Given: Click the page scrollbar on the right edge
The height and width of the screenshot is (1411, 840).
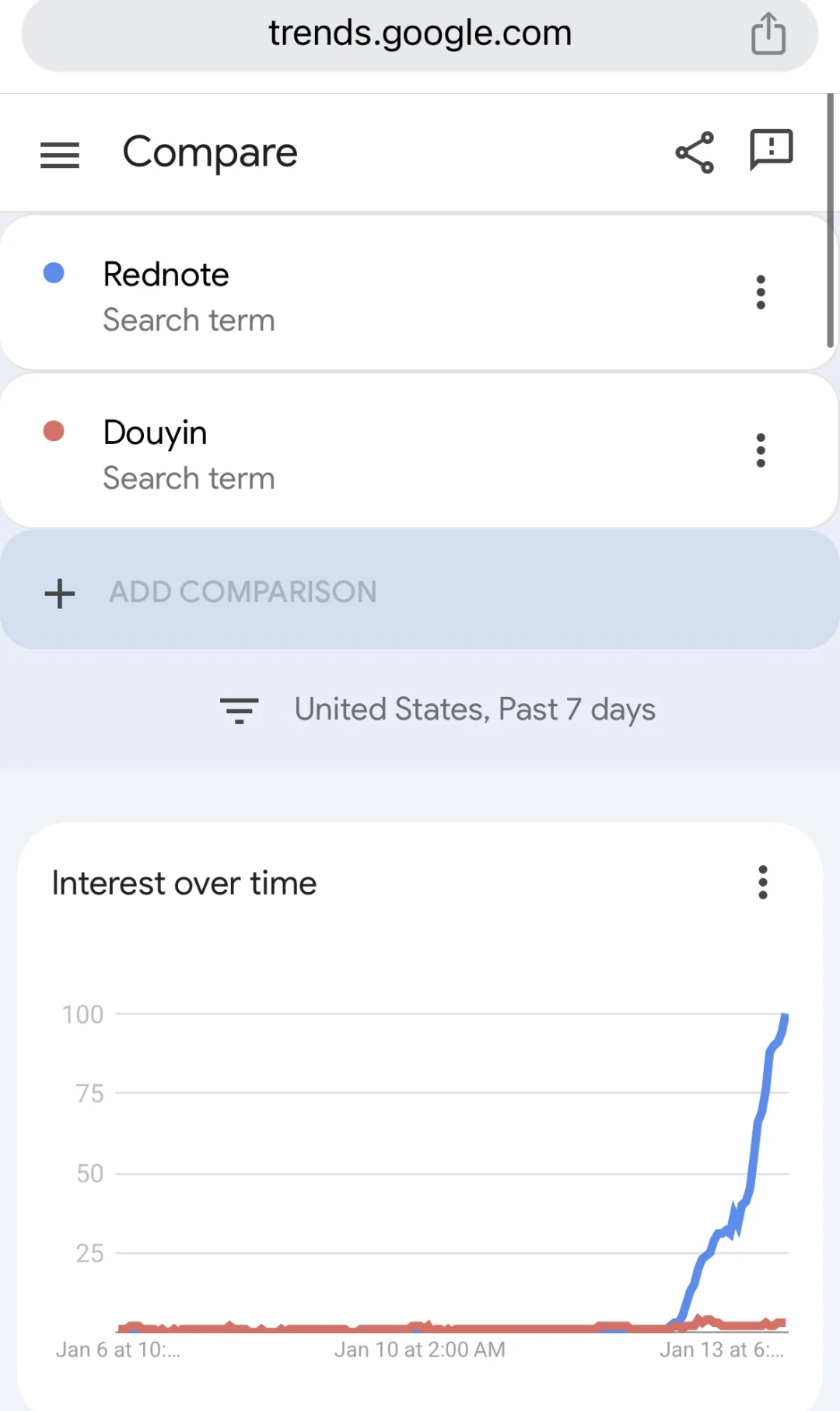Looking at the screenshot, I should point(830,221).
